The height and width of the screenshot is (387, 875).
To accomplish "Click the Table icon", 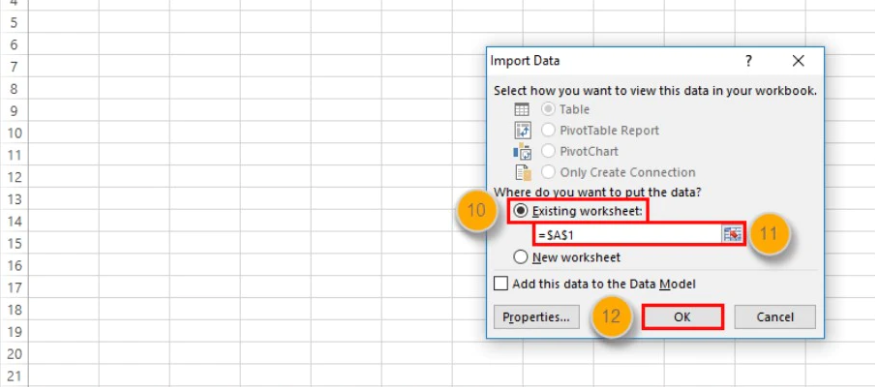I will (522, 109).
